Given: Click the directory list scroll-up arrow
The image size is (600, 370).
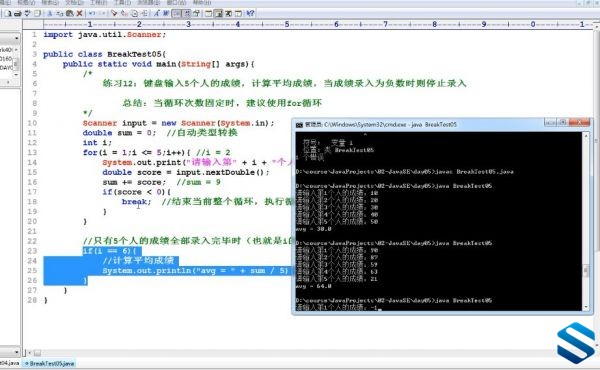Looking at the screenshot, I should click(x=16, y=50).
